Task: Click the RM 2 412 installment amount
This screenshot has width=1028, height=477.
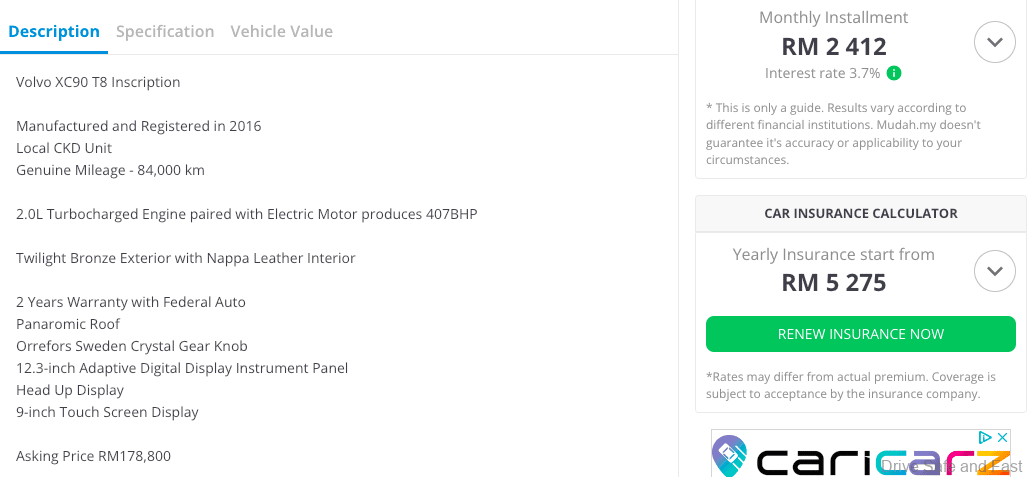Action: coord(833,46)
